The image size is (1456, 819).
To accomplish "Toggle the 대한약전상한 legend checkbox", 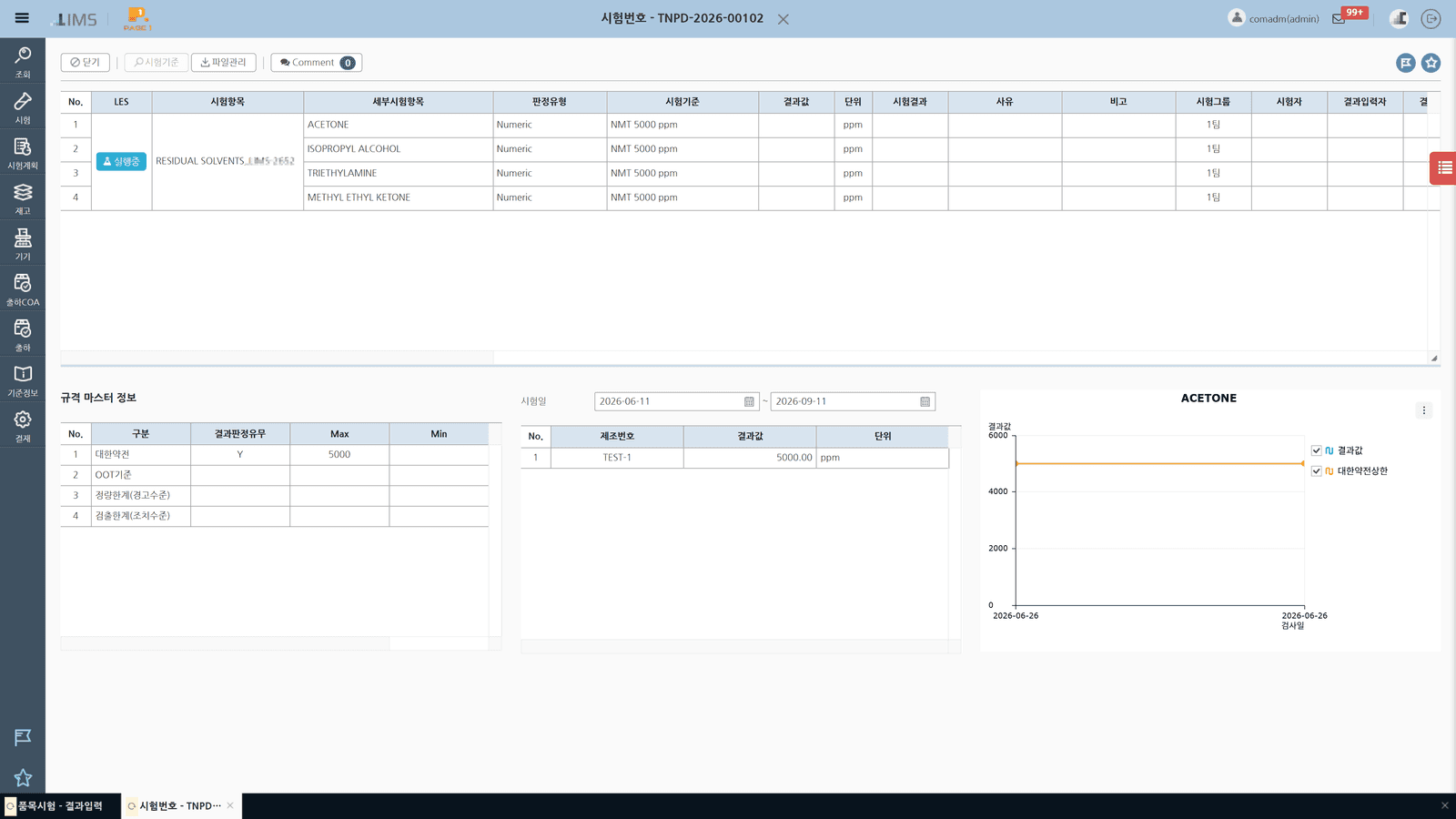I will [1316, 470].
